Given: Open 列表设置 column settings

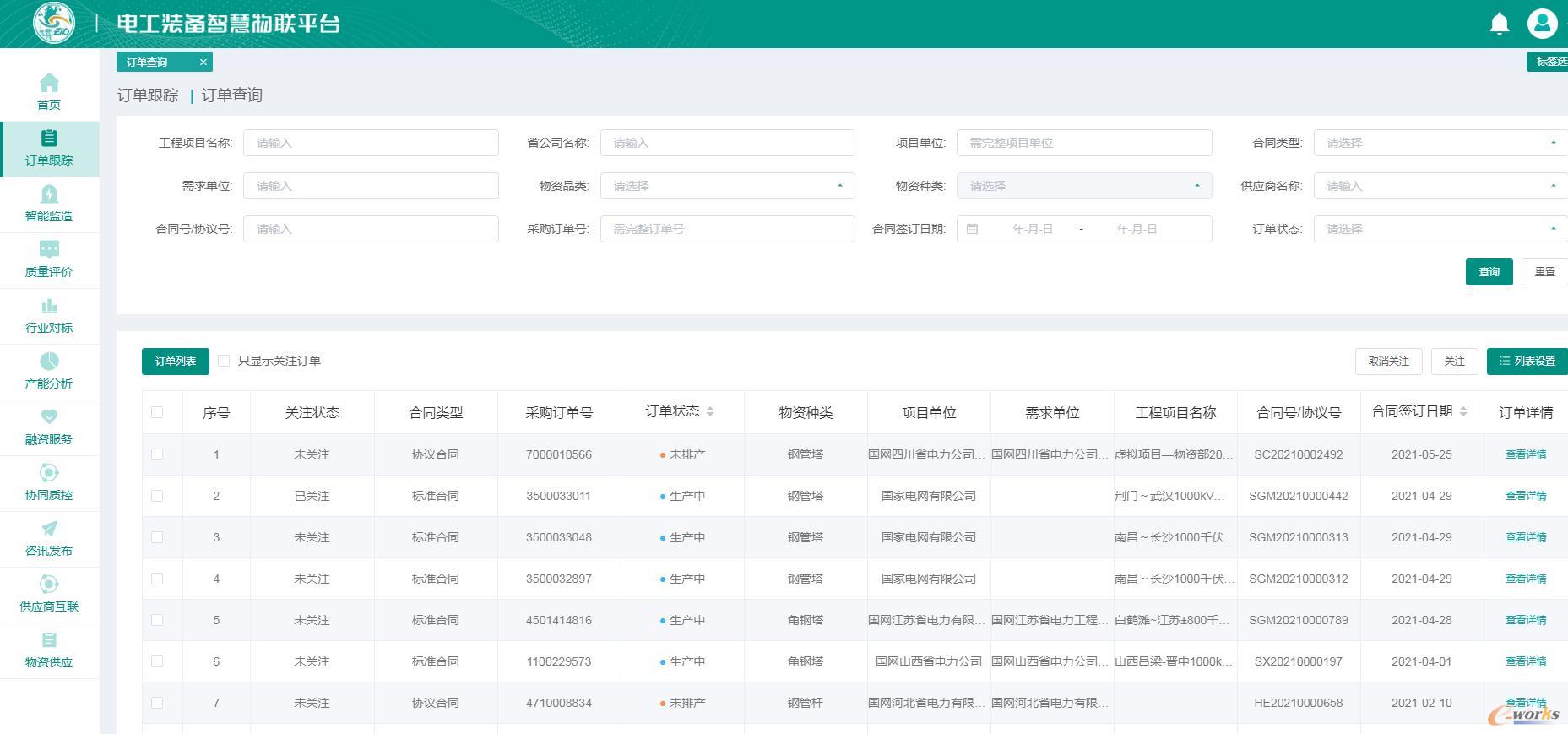Looking at the screenshot, I should 1527,361.
